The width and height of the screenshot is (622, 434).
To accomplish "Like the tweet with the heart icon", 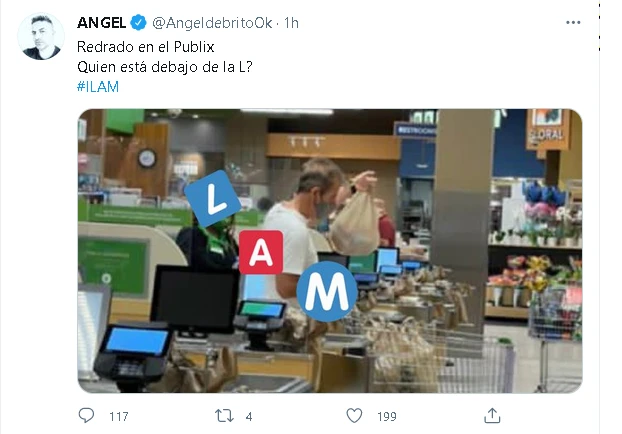I will 354,416.
